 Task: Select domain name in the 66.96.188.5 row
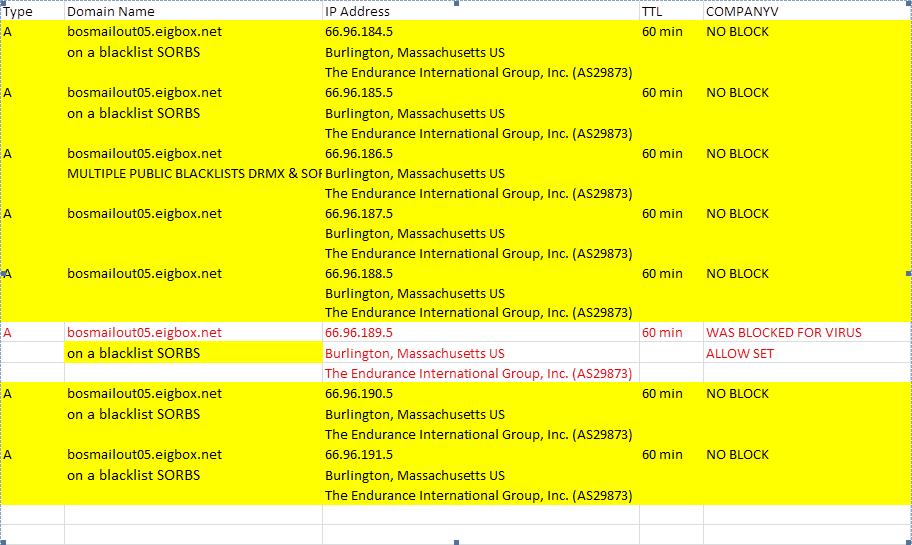pos(193,273)
